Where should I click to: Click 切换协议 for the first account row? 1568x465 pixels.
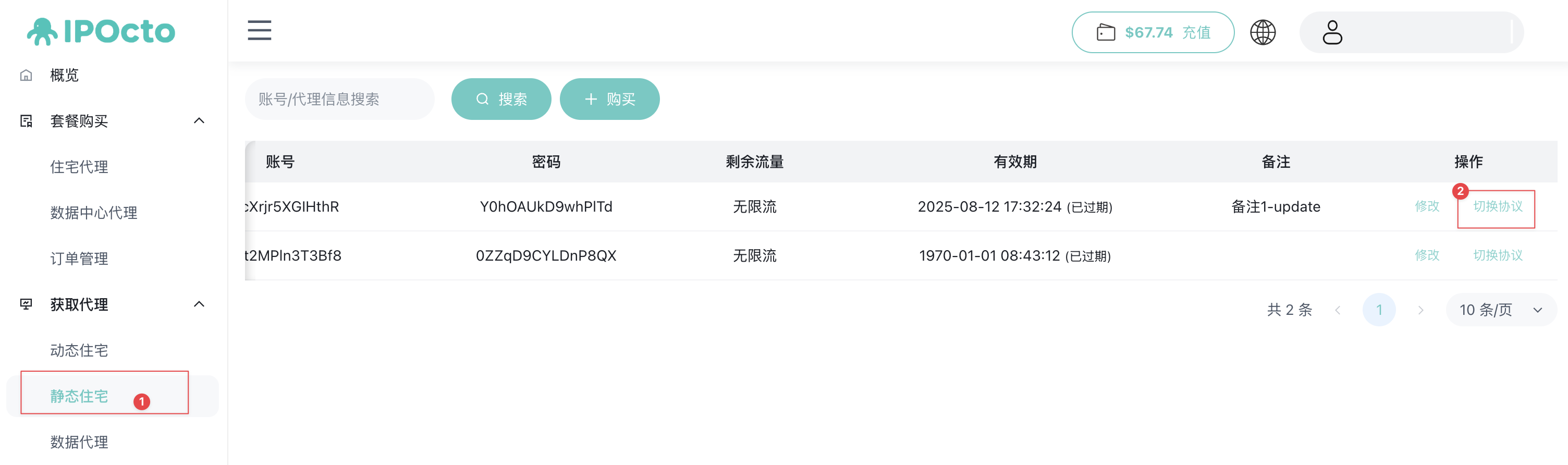pyautogui.click(x=1498, y=206)
